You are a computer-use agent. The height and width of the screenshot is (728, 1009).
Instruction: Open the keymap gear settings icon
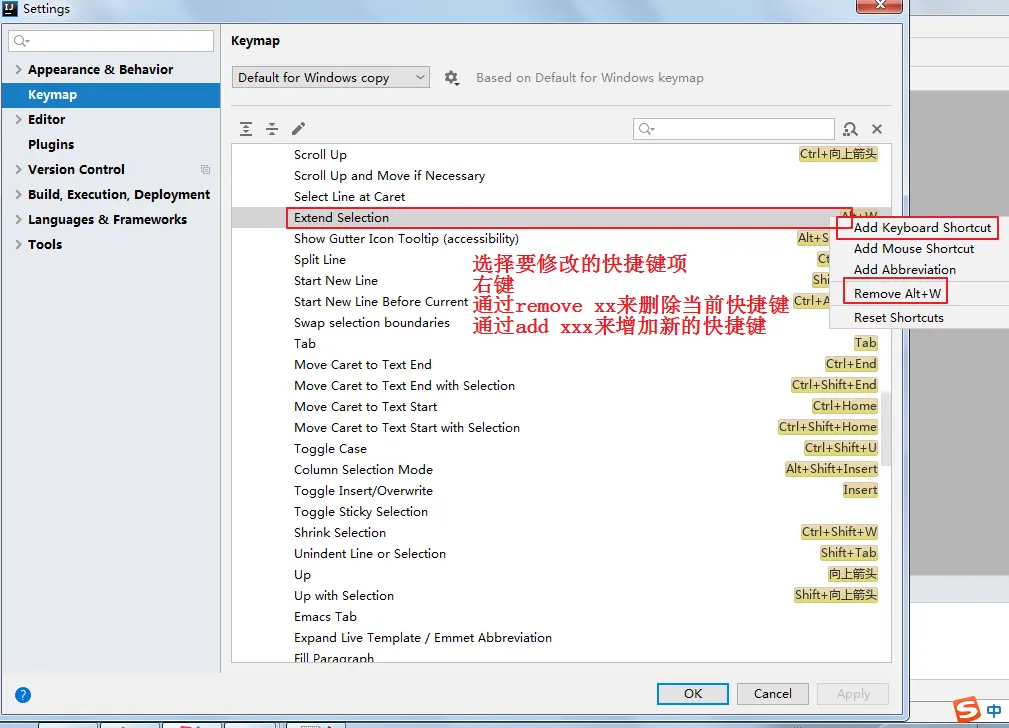pos(451,78)
